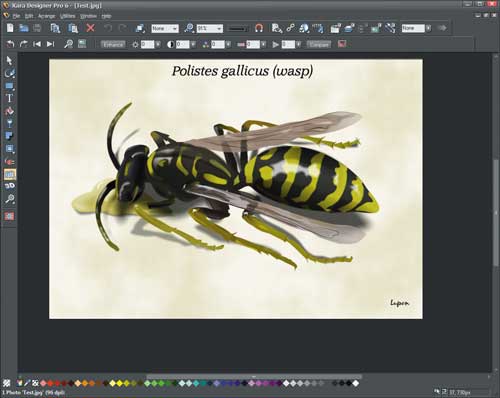
Task: Click the grayed Redo arrow
Action: coord(123,28)
